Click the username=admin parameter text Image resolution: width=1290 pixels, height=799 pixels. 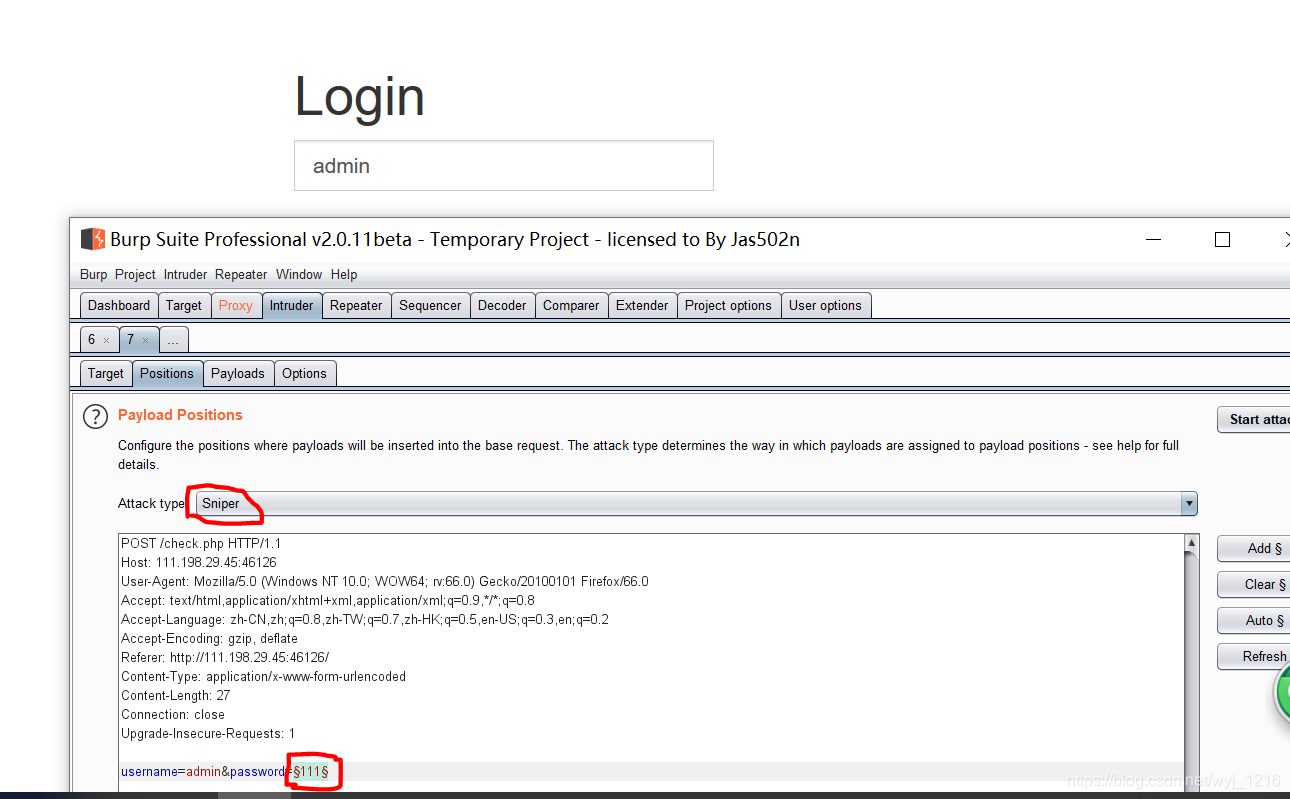pos(171,771)
